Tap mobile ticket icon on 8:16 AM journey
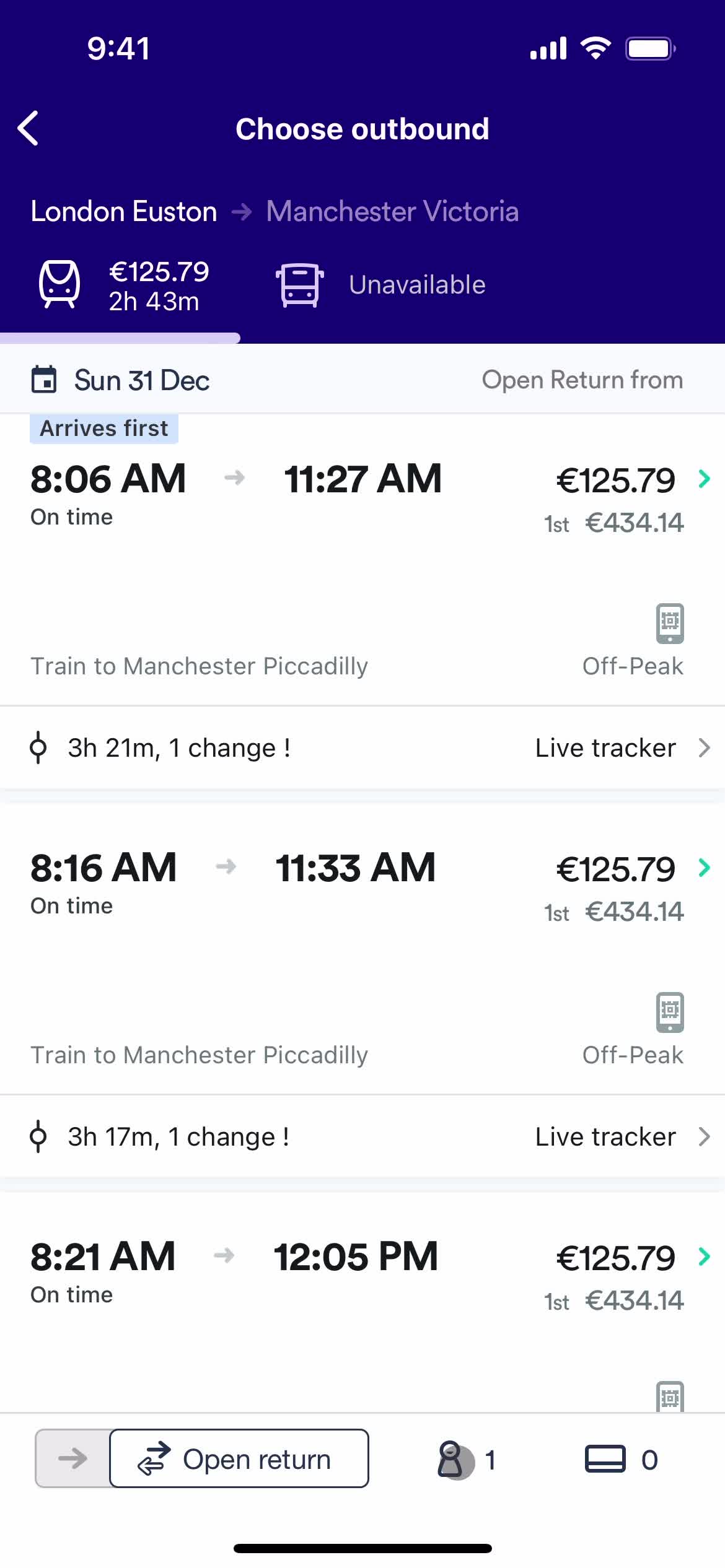The height and width of the screenshot is (1568, 725). tap(670, 1012)
